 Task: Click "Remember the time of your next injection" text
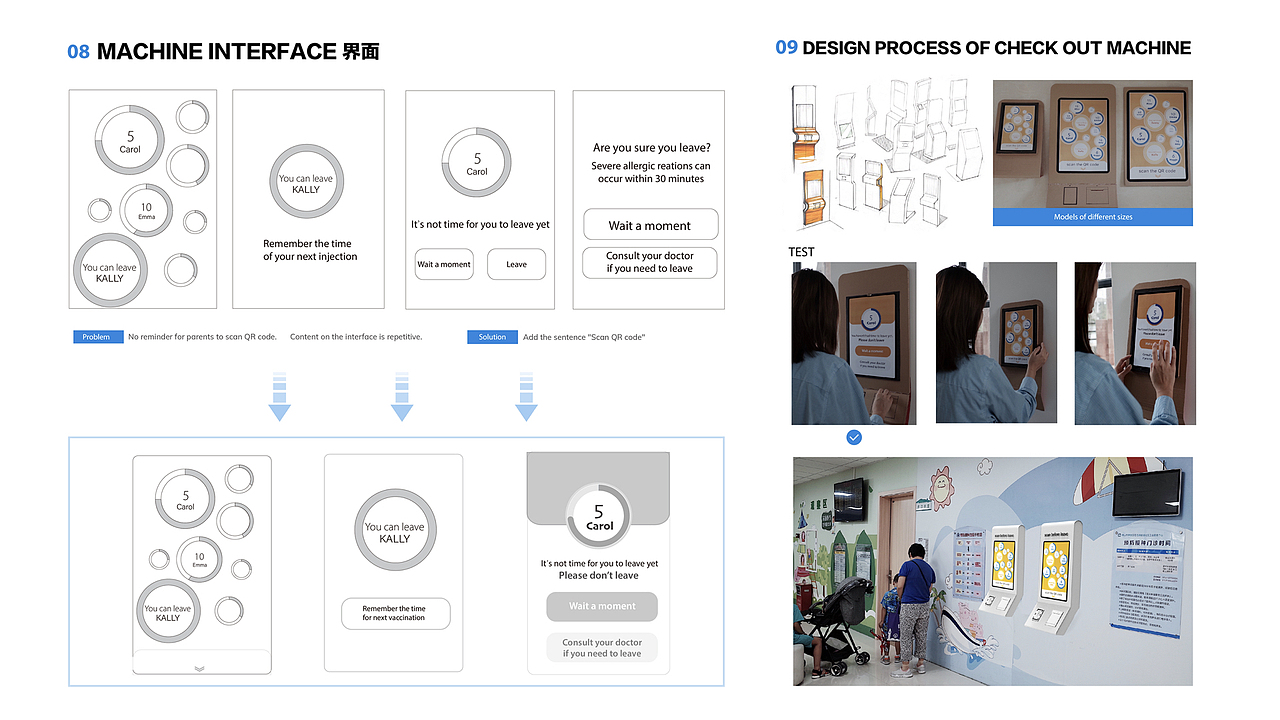(310, 250)
